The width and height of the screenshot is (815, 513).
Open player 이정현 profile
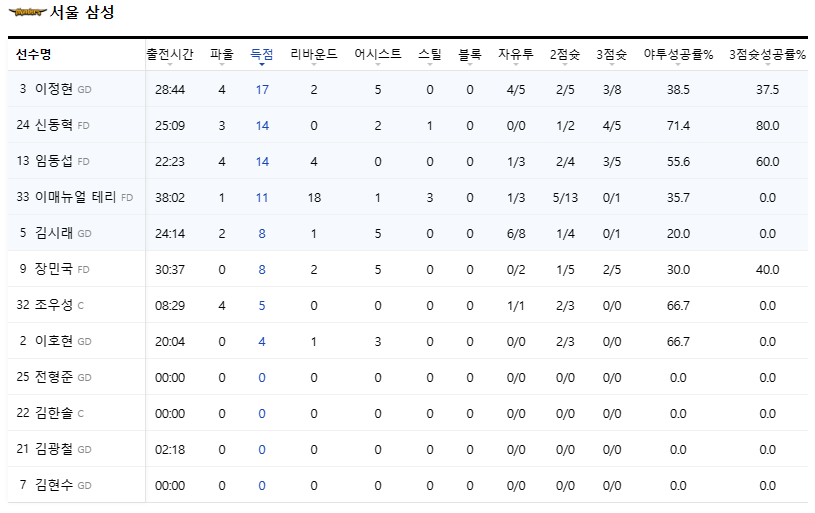[54, 89]
